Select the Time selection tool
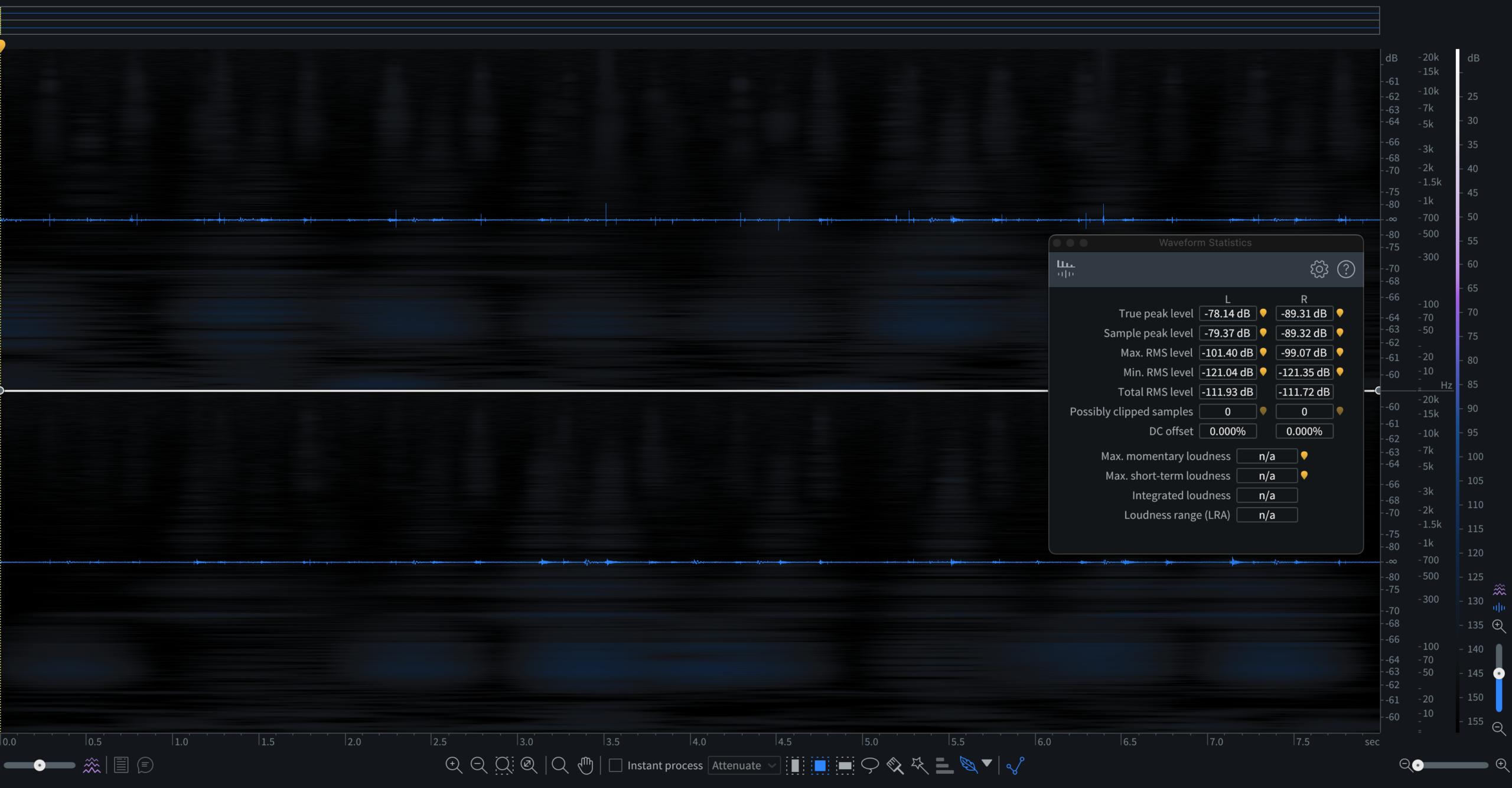1512x788 pixels. (795, 766)
